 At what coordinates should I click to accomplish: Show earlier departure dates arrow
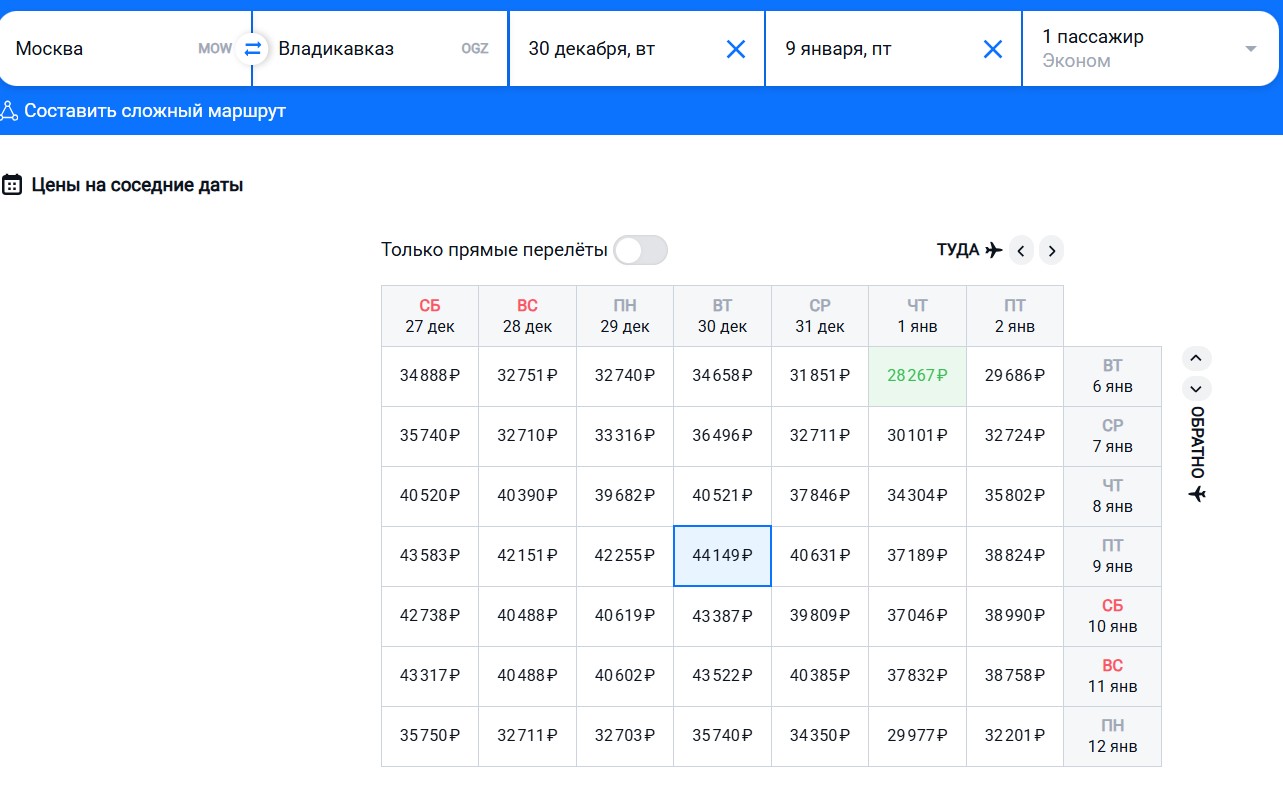(x=1020, y=250)
